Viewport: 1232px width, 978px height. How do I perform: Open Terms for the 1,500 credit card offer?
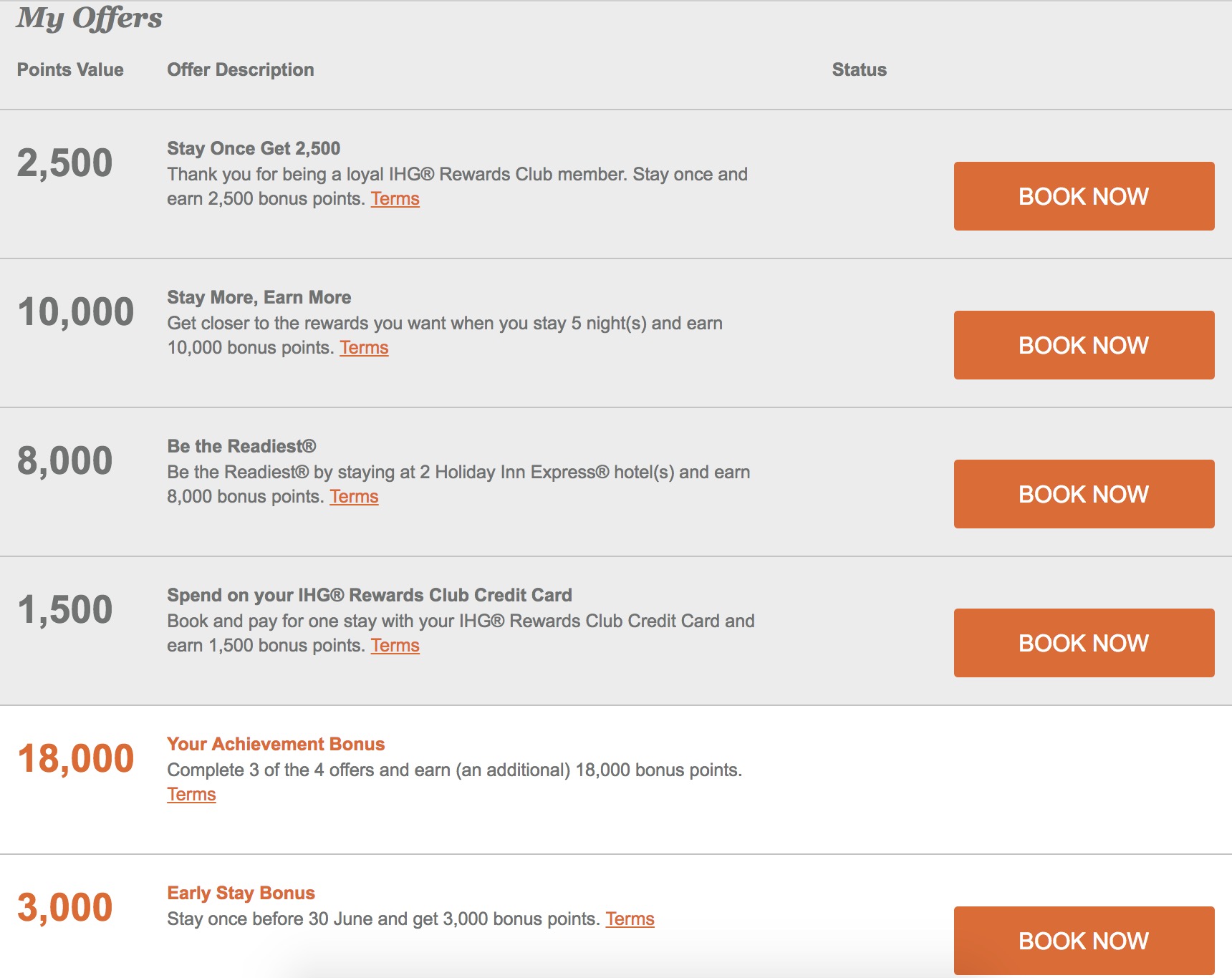[x=395, y=646]
